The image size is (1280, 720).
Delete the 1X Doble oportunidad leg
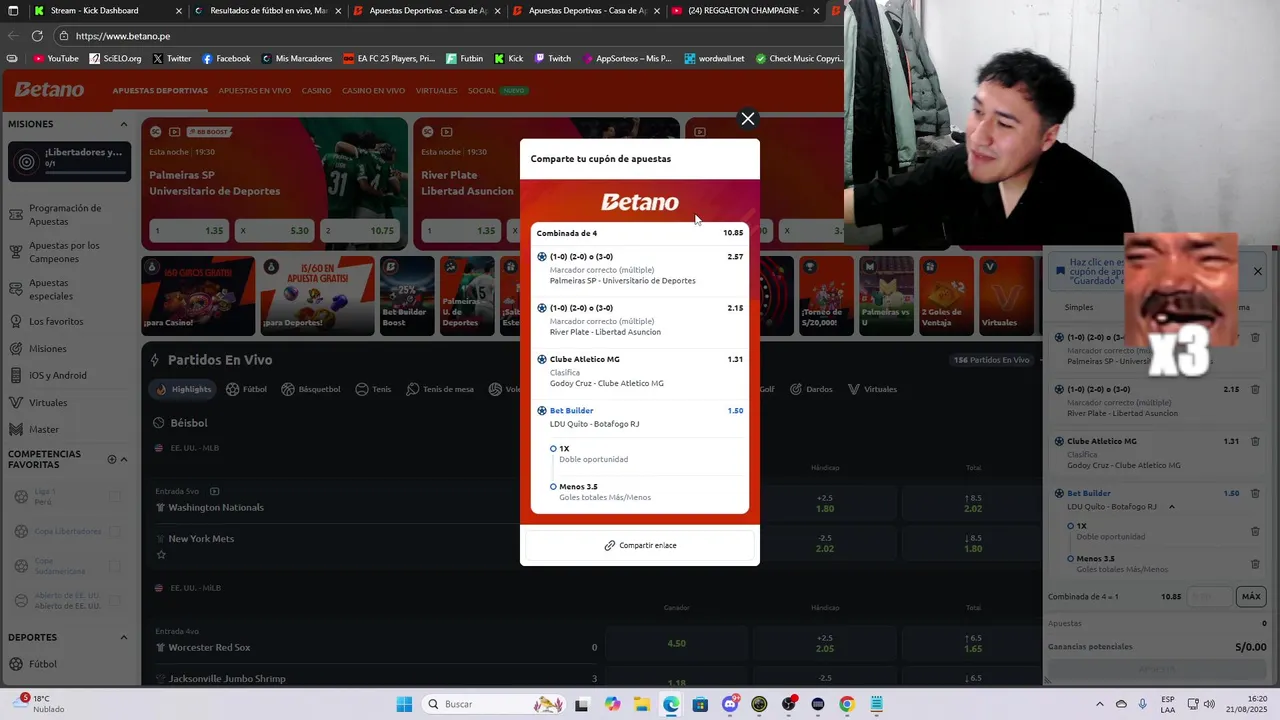coord(1255,531)
